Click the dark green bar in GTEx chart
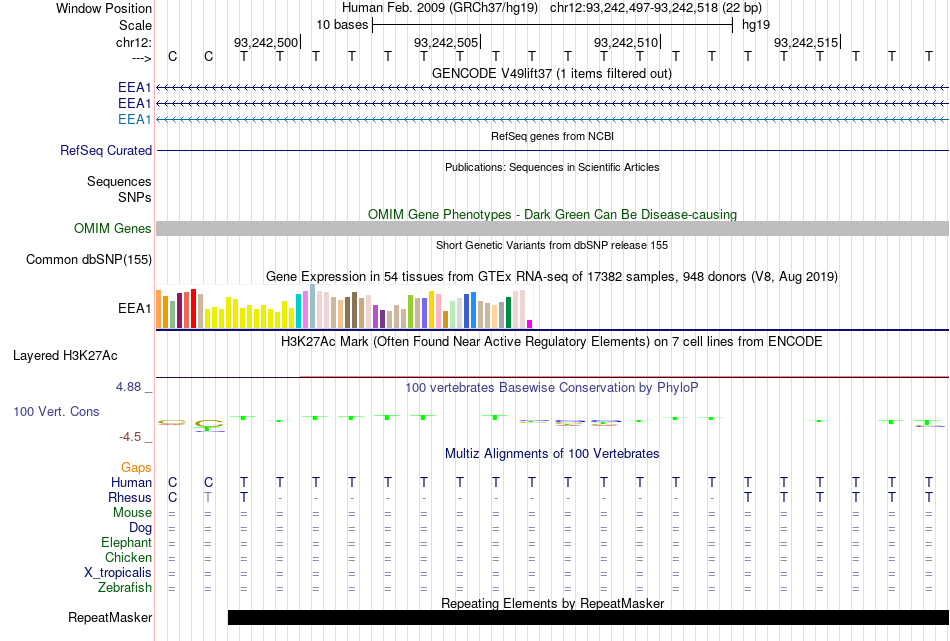Screen dimensions: 950x641 508,313
